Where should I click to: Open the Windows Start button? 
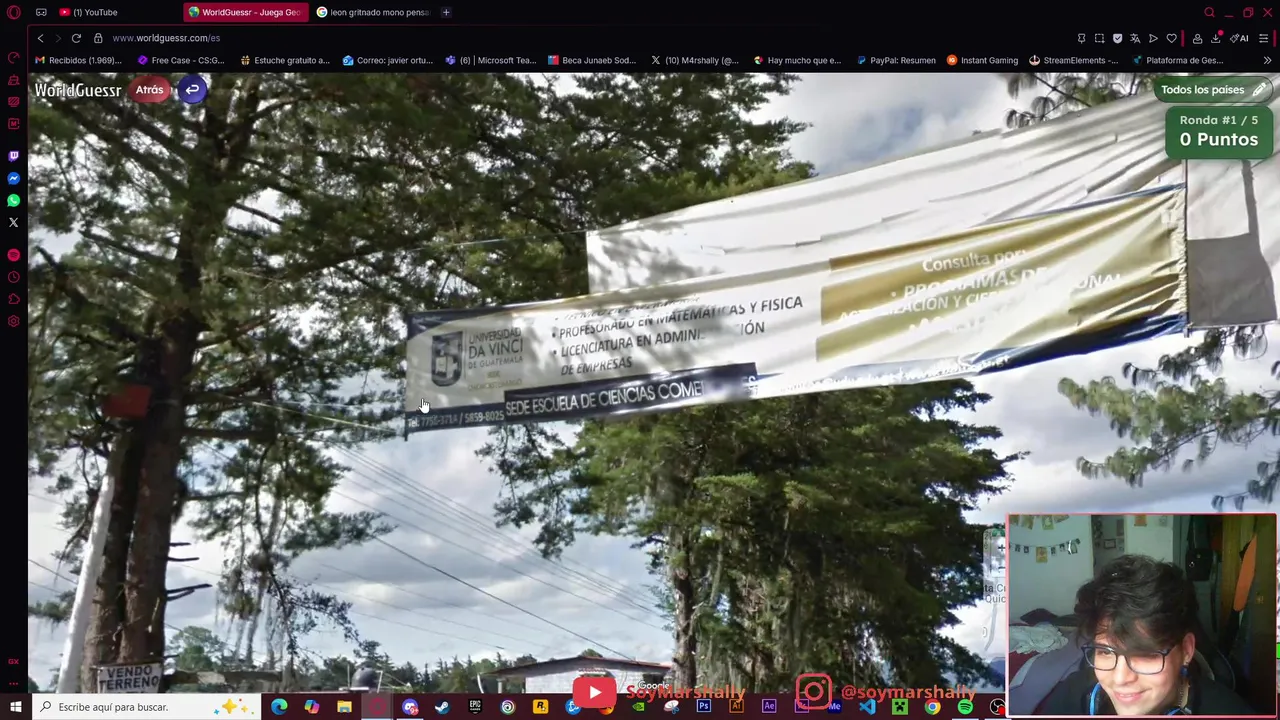pyautogui.click(x=14, y=707)
